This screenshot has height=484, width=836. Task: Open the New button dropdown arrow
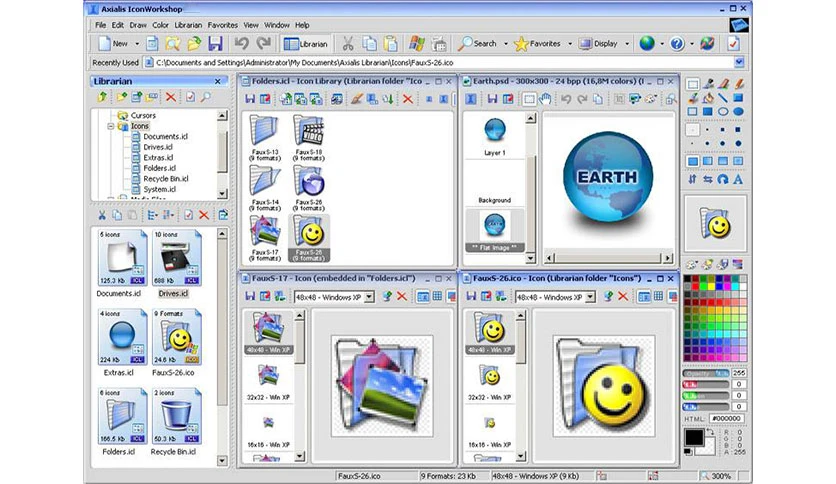point(137,44)
